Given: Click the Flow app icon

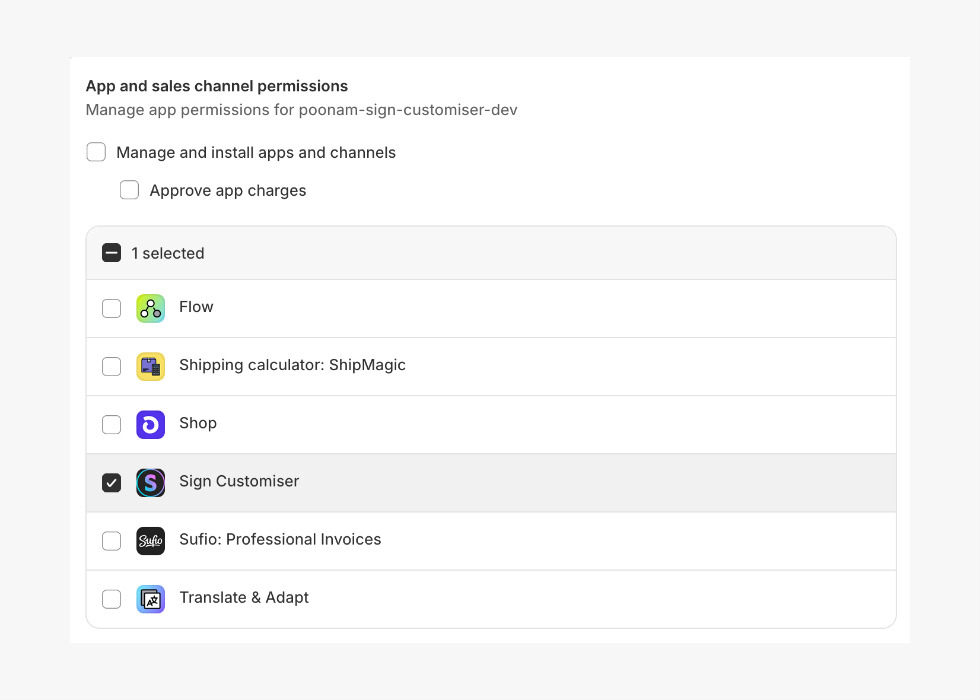Looking at the screenshot, I should (x=150, y=308).
